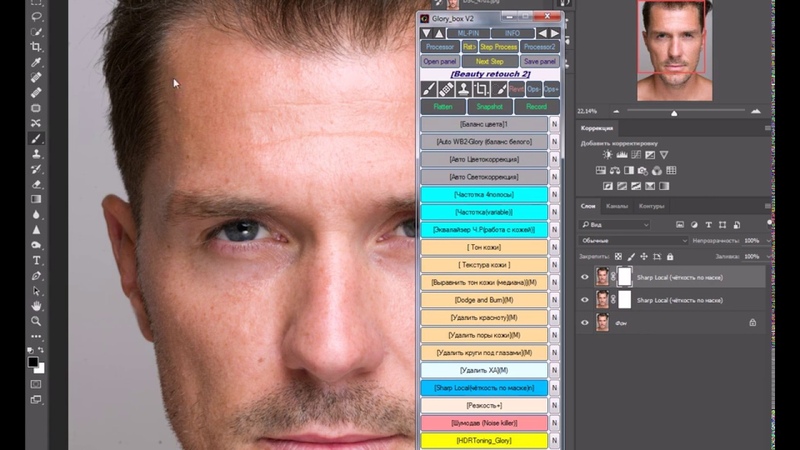Click the up arrow in Glory_box

click(x=439, y=33)
